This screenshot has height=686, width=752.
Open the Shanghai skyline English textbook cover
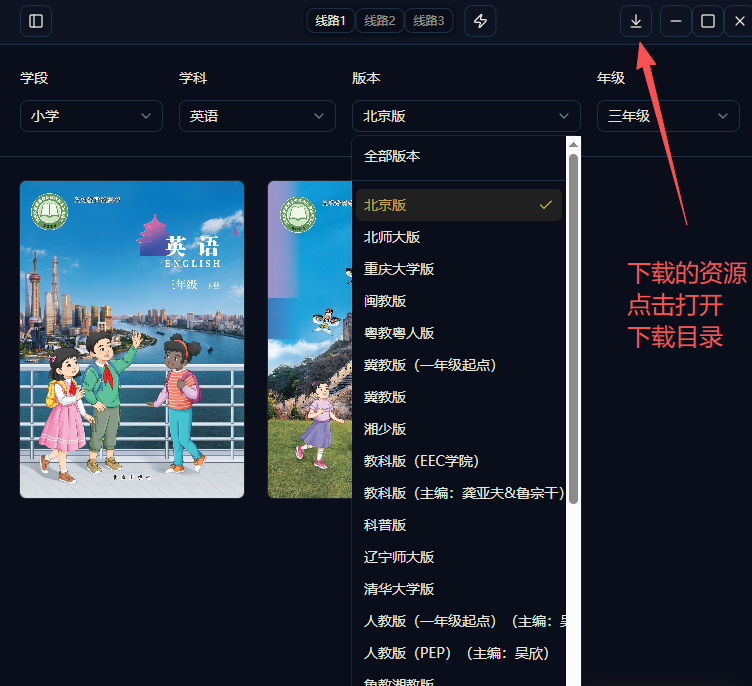132,340
